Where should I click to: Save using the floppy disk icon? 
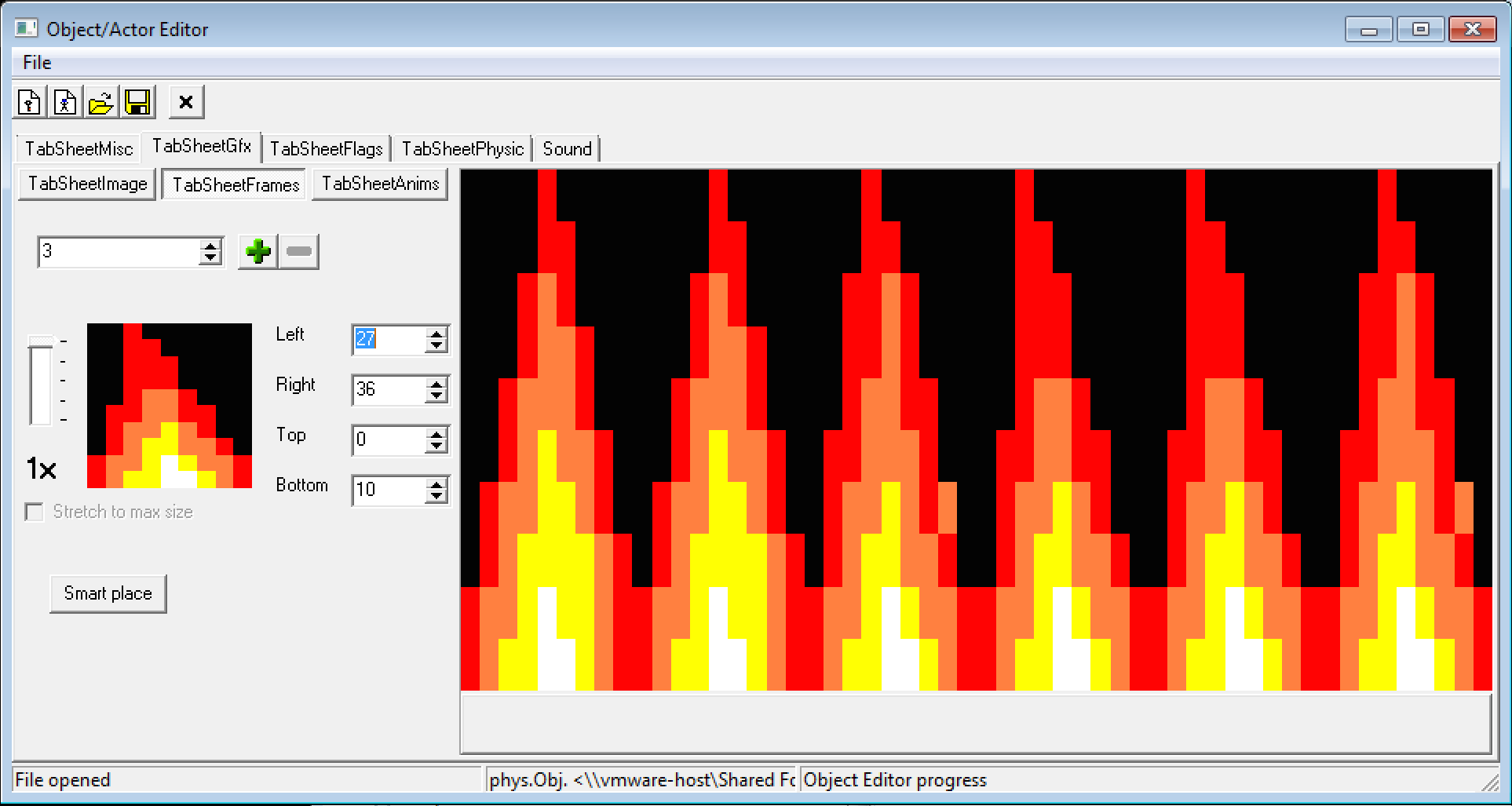(137, 102)
